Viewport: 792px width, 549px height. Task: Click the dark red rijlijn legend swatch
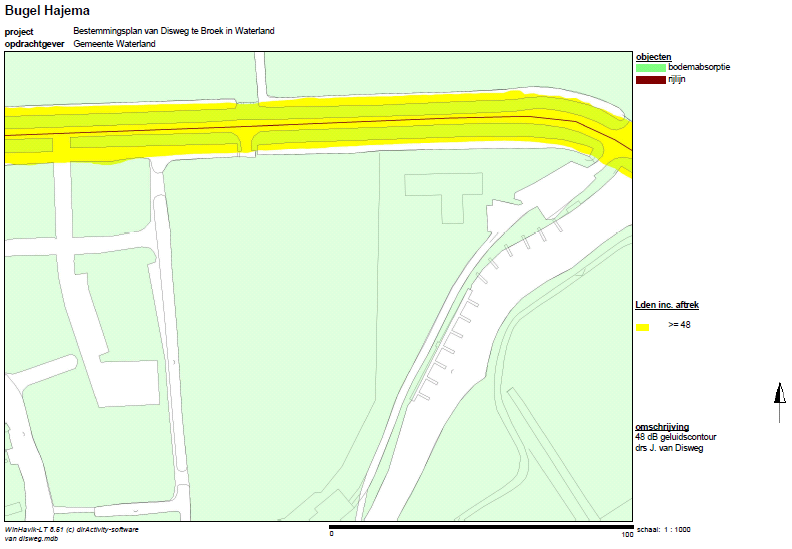651,80
